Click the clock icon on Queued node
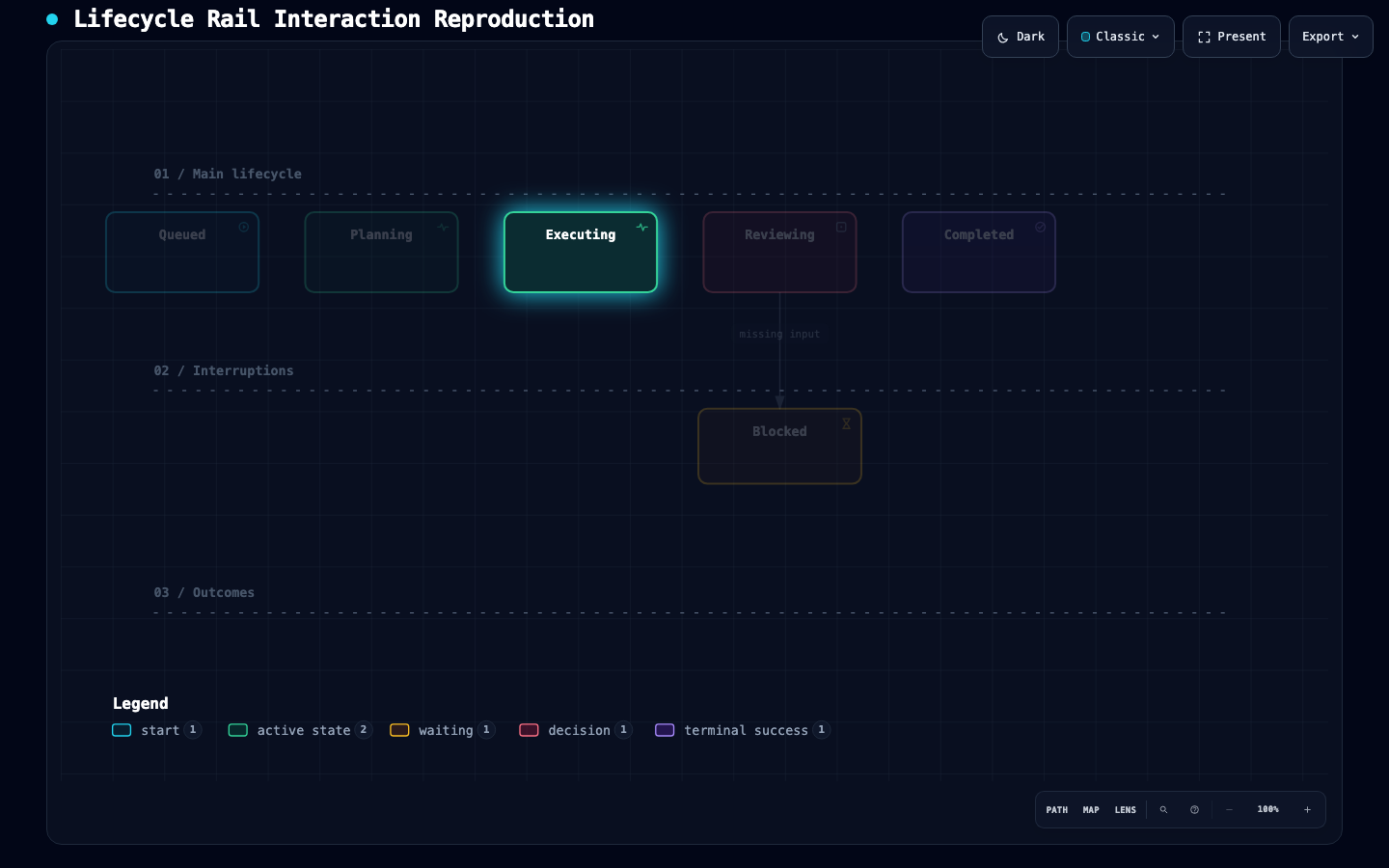Screen dimensions: 1389x868 click(244, 228)
